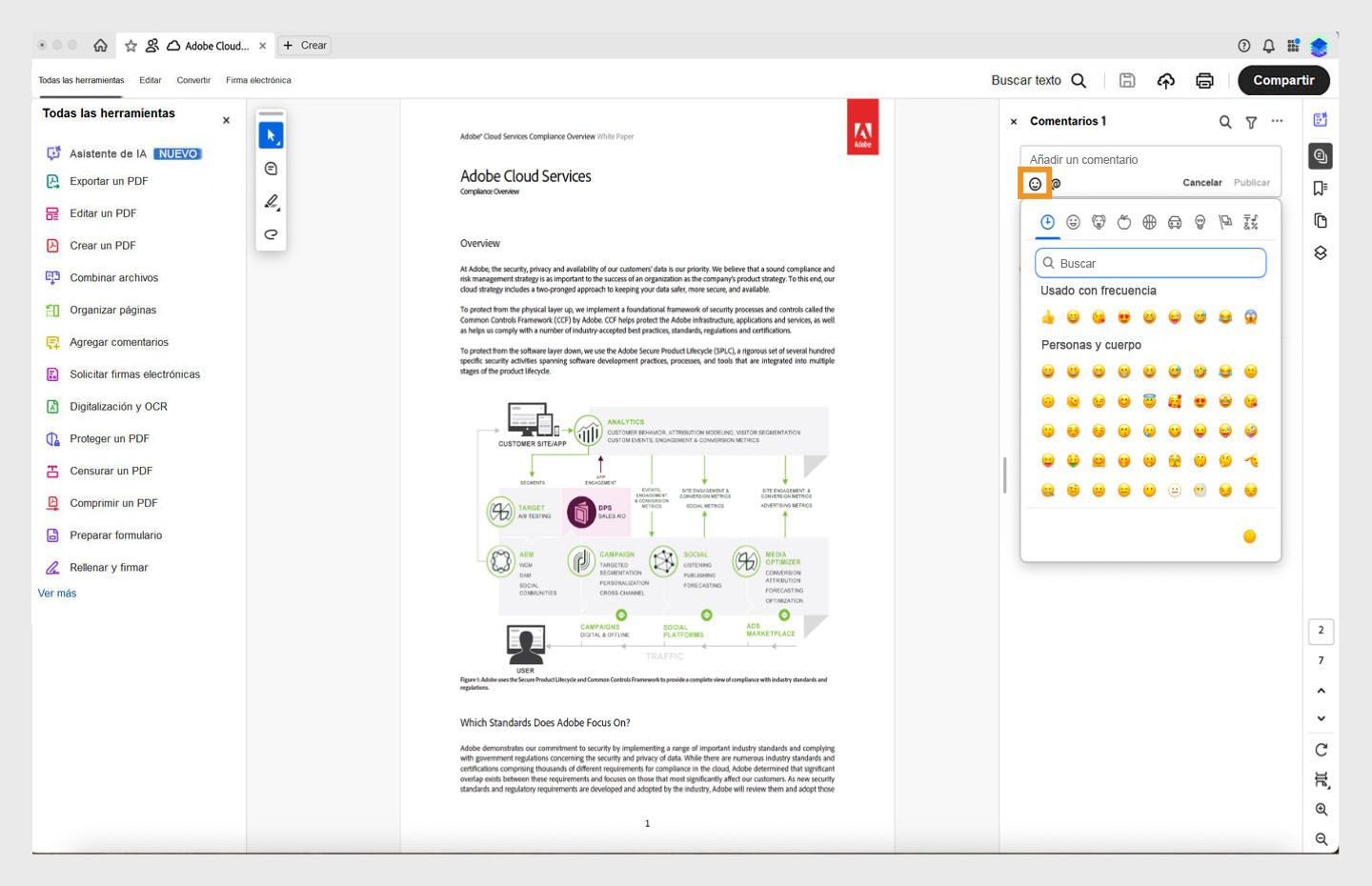Rotate the page view clockwise
This screenshot has height=886, width=1372.
coord(1321,750)
